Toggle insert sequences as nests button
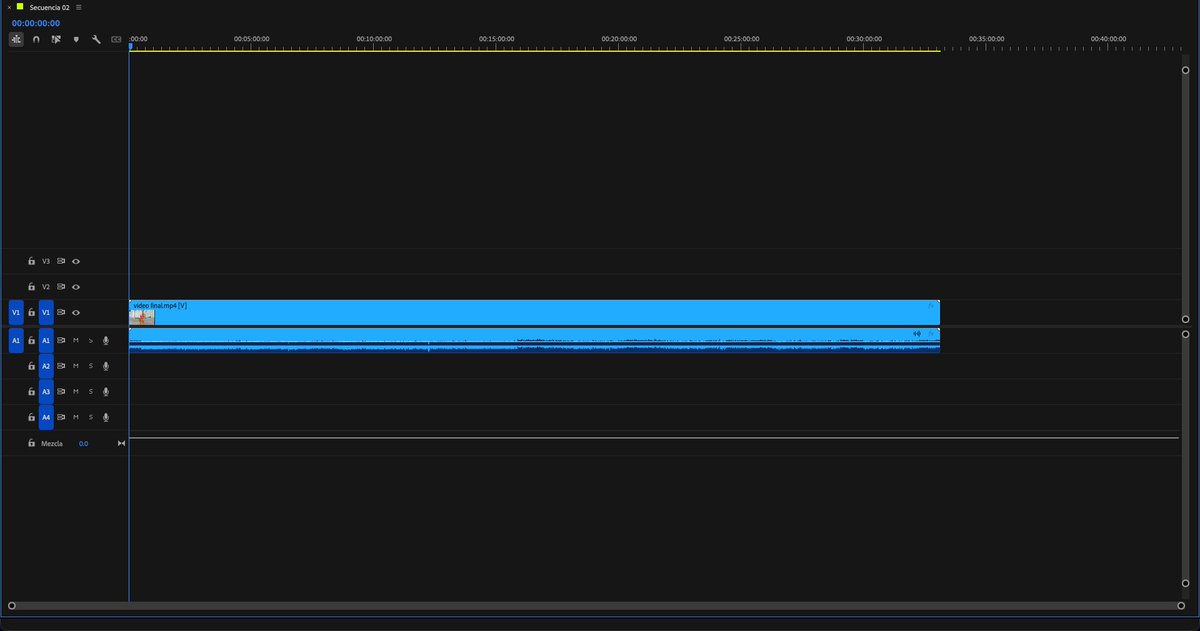The width and height of the screenshot is (1200, 631). (17, 39)
